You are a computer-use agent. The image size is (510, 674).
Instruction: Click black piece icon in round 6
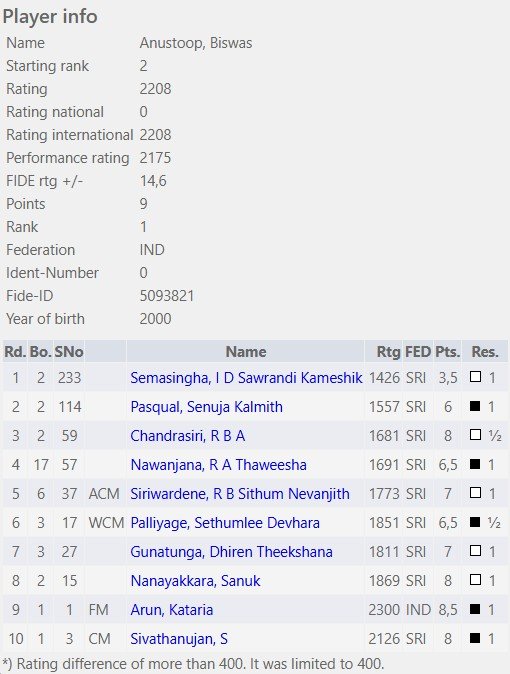pos(475,522)
